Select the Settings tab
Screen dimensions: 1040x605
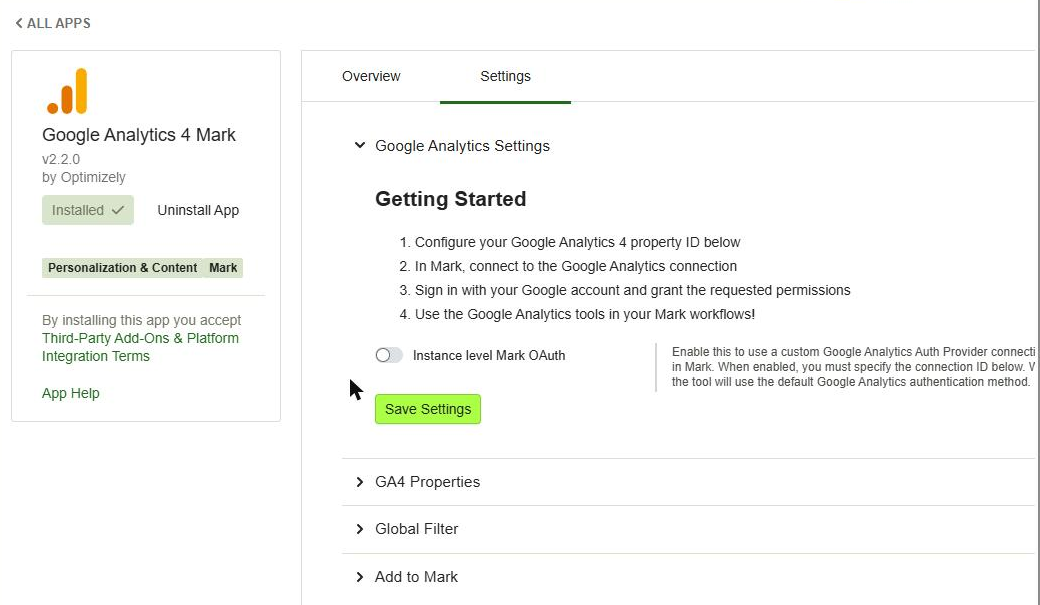pyautogui.click(x=505, y=76)
